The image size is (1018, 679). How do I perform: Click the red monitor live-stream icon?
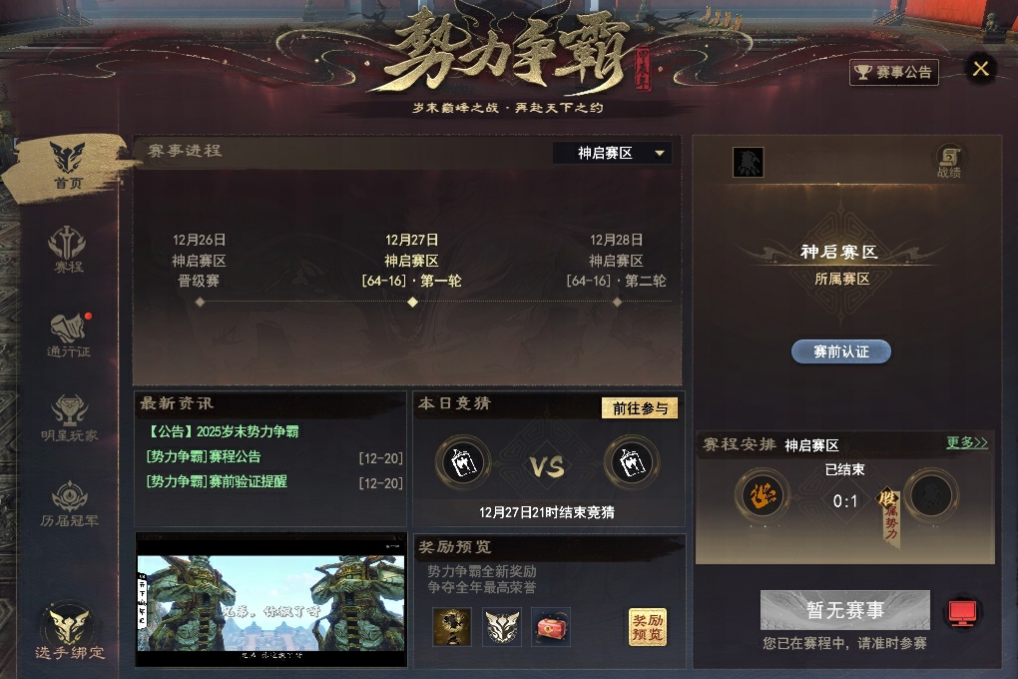coord(962,612)
